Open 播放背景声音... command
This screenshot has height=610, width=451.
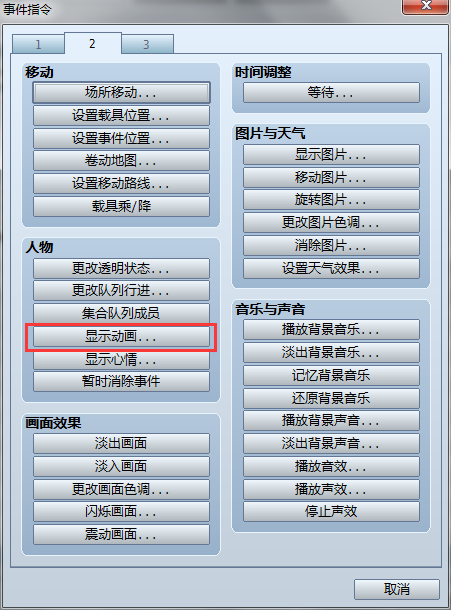pos(332,421)
